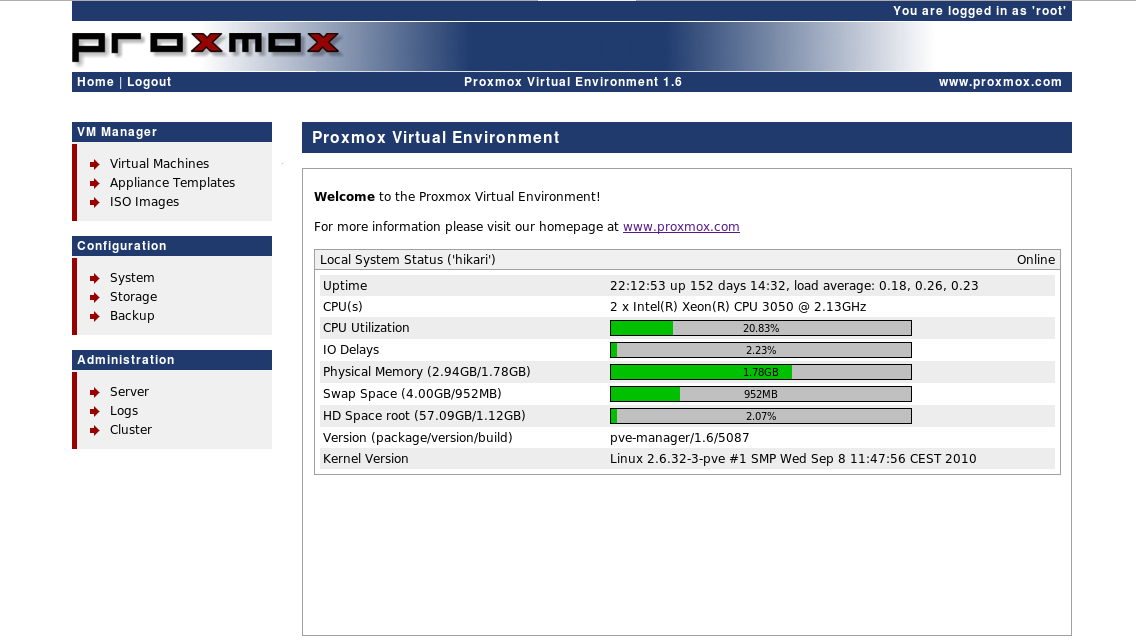The height and width of the screenshot is (642, 1136).
Task: Click the red arrow beside Appliance Templates
Action: [x=94, y=183]
